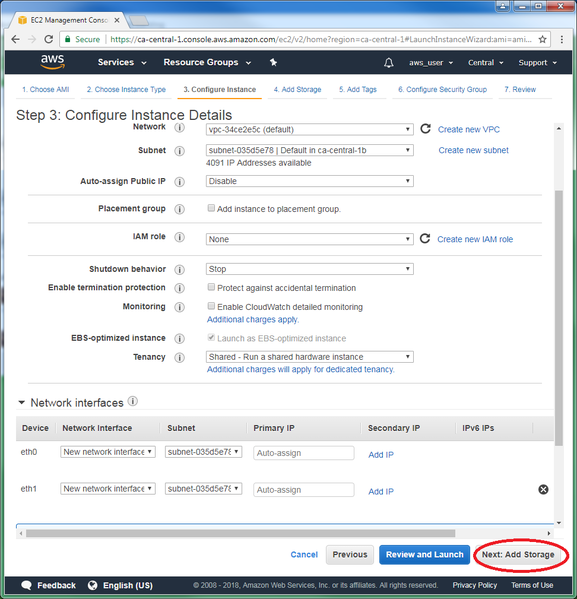Click info icon for Auto-assign Public IP
This screenshot has height=599, width=577.
(x=180, y=182)
